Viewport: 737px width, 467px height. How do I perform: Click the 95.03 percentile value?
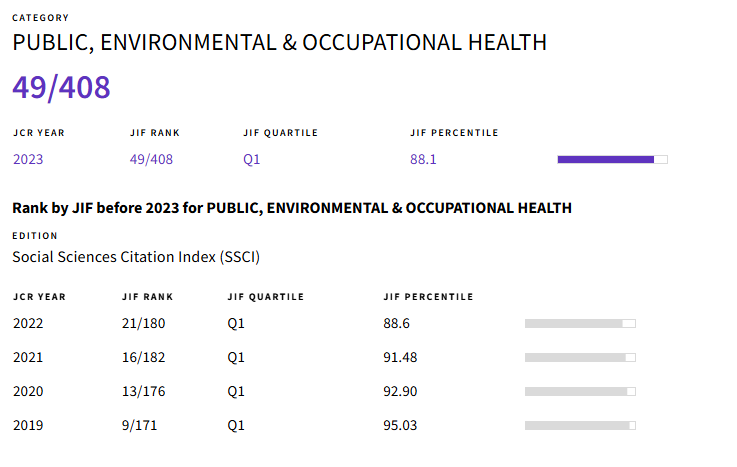pos(400,425)
